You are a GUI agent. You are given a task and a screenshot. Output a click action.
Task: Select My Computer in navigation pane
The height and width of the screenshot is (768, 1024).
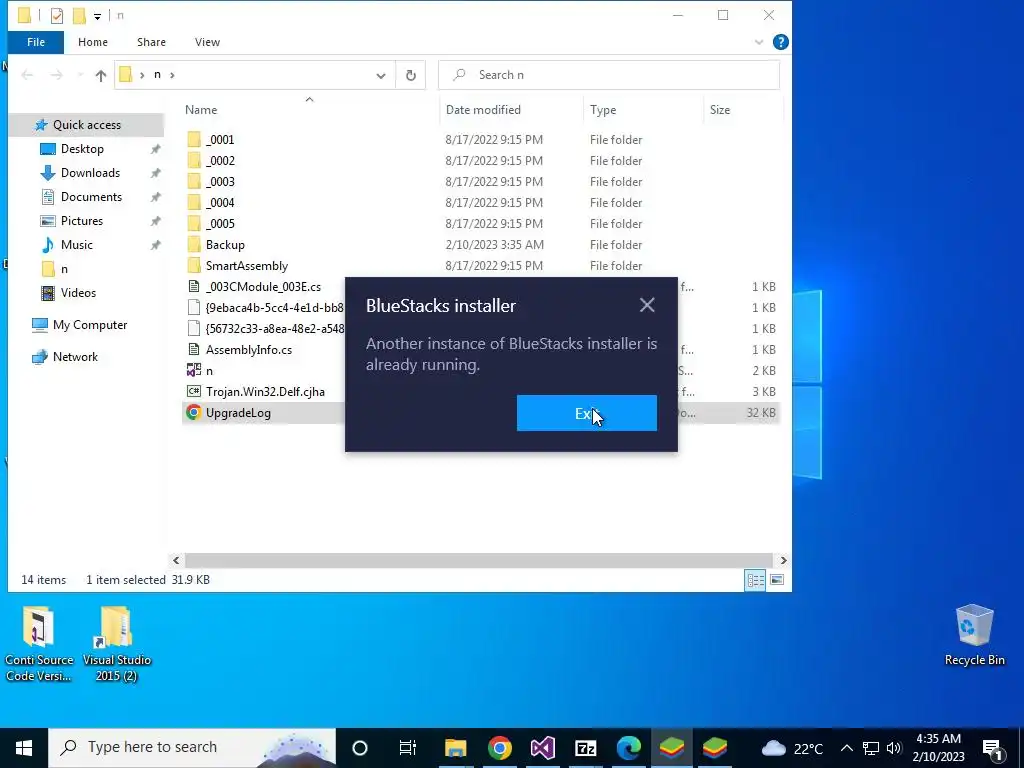coord(90,325)
